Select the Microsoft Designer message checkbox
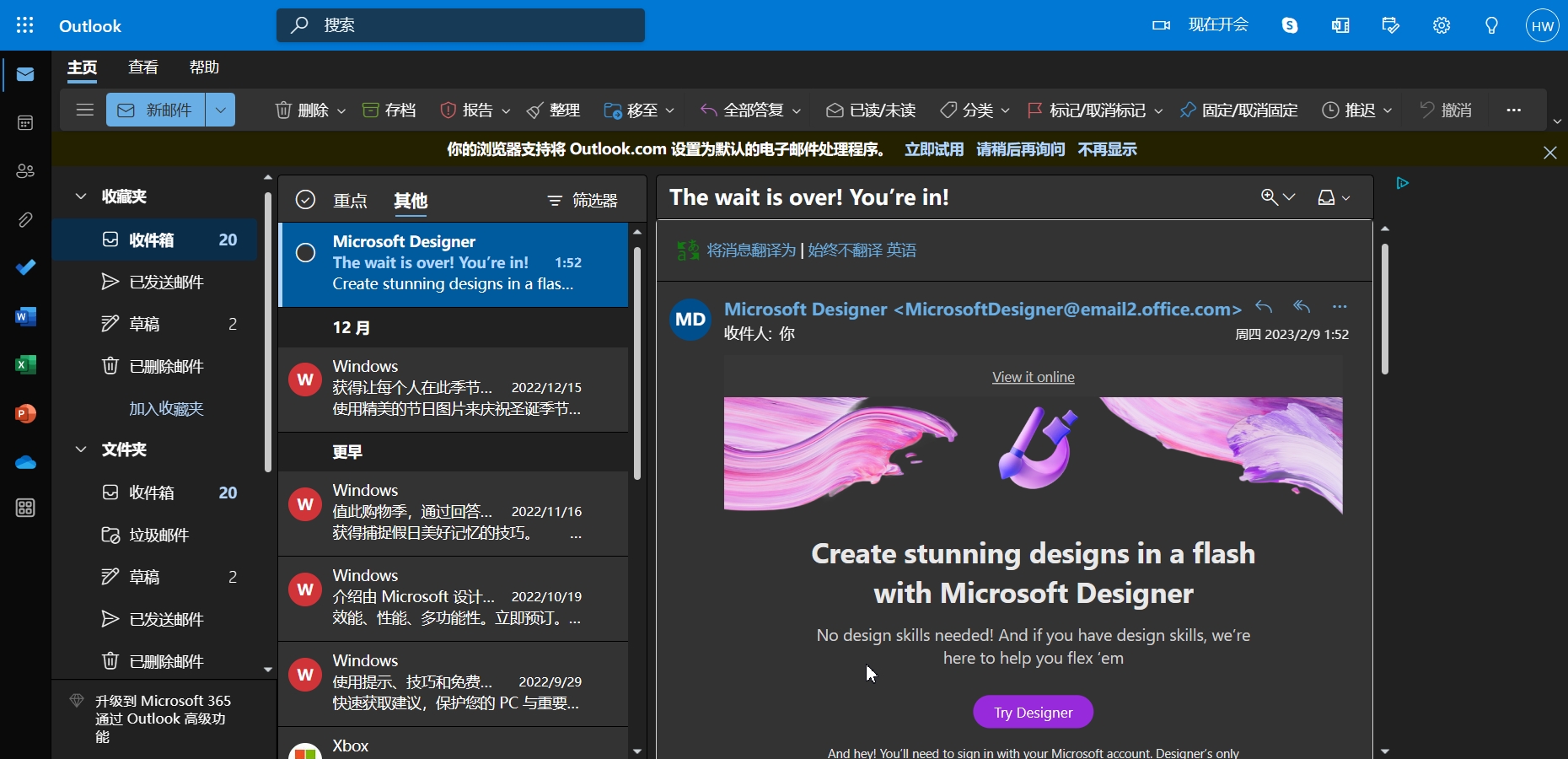 click(x=305, y=253)
